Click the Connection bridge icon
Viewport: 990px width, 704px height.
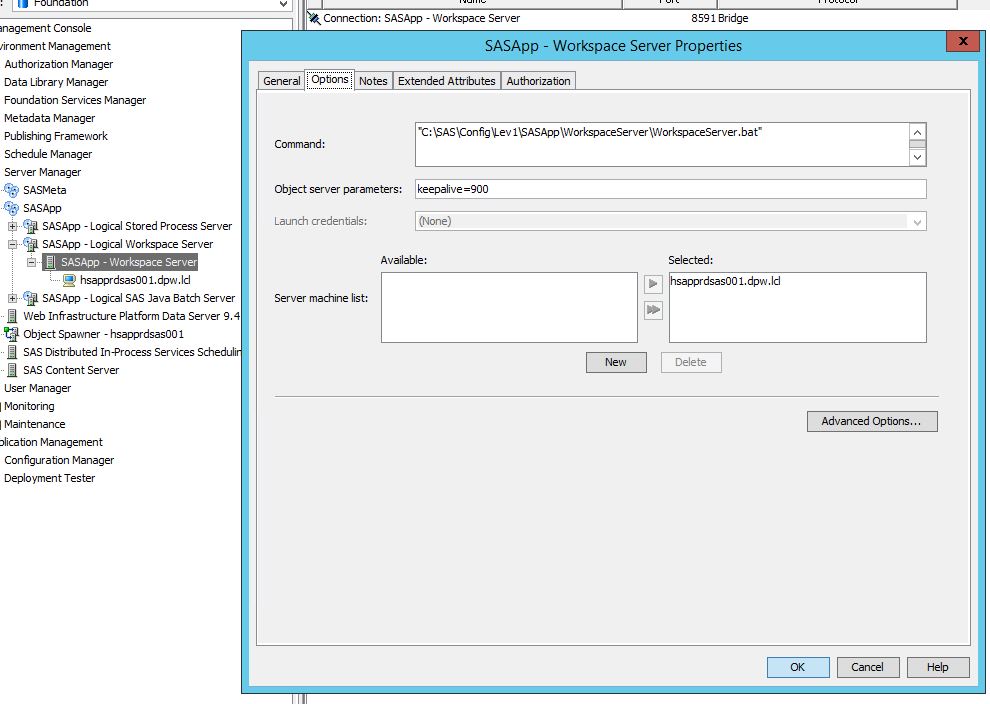[x=314, y=18]
